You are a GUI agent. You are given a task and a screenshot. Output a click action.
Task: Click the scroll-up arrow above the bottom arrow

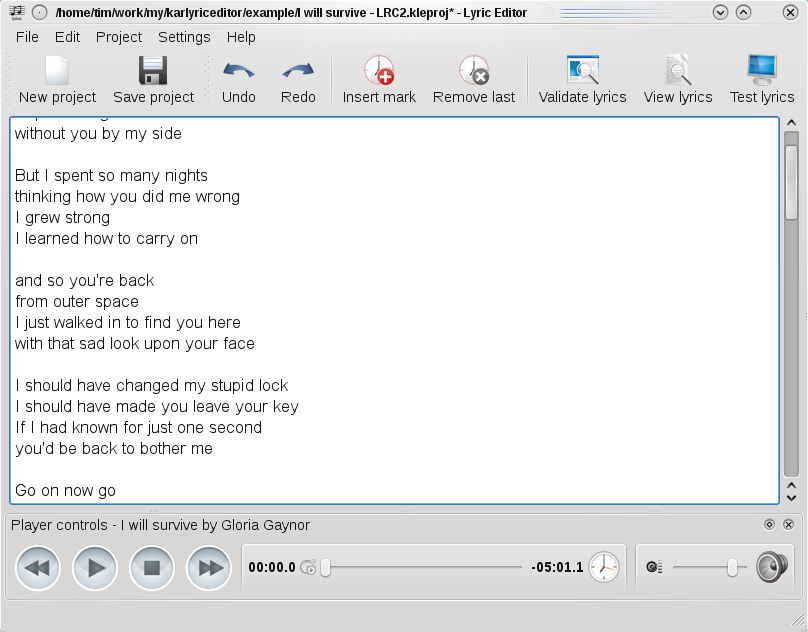coord(791,486)
